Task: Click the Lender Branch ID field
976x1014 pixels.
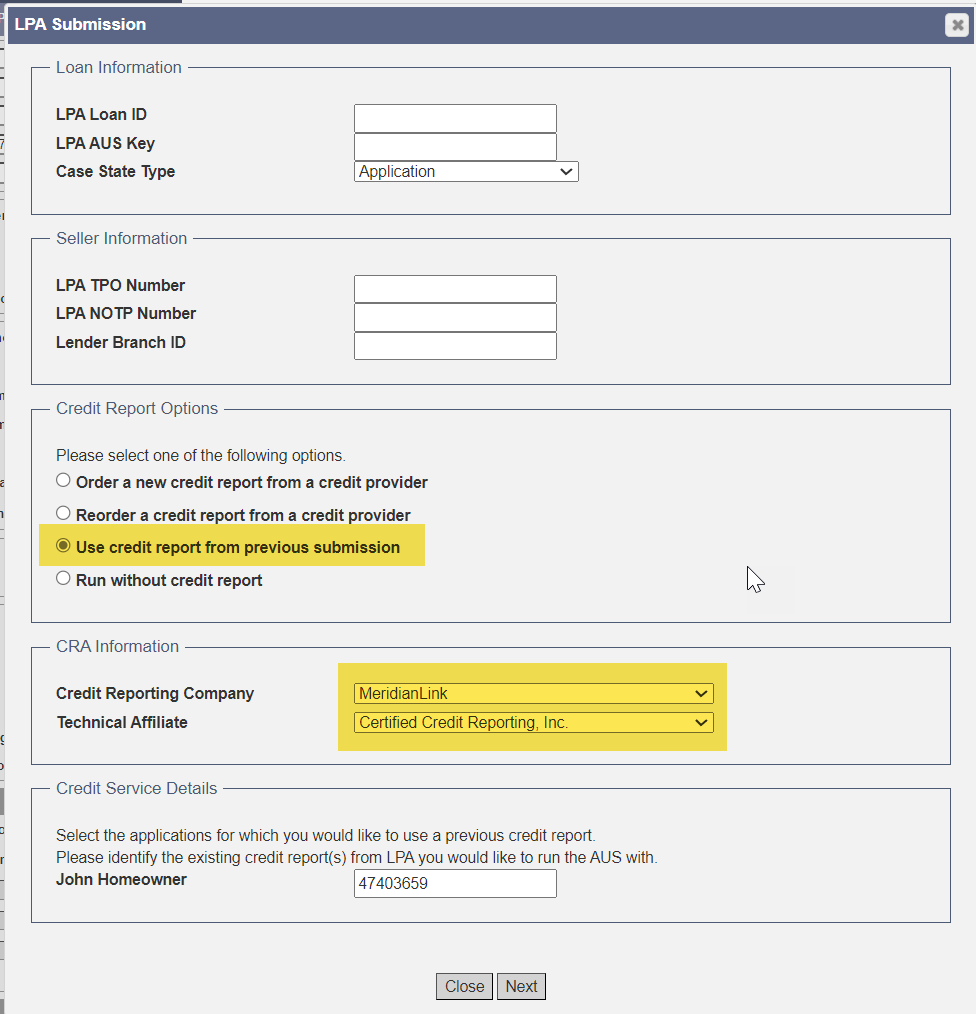Action: (455, 346)
